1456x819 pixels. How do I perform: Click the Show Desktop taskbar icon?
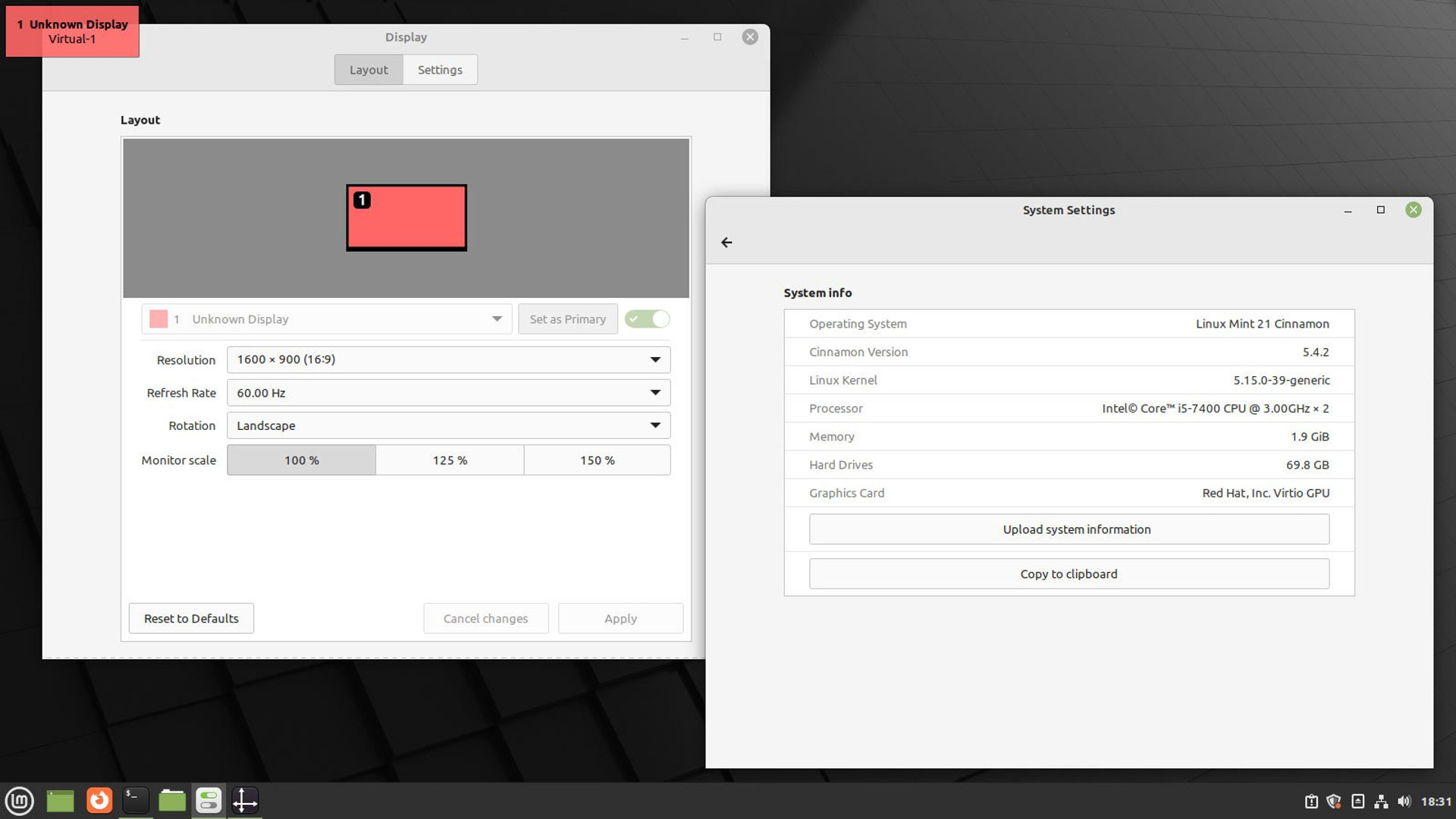pos(60,801)
